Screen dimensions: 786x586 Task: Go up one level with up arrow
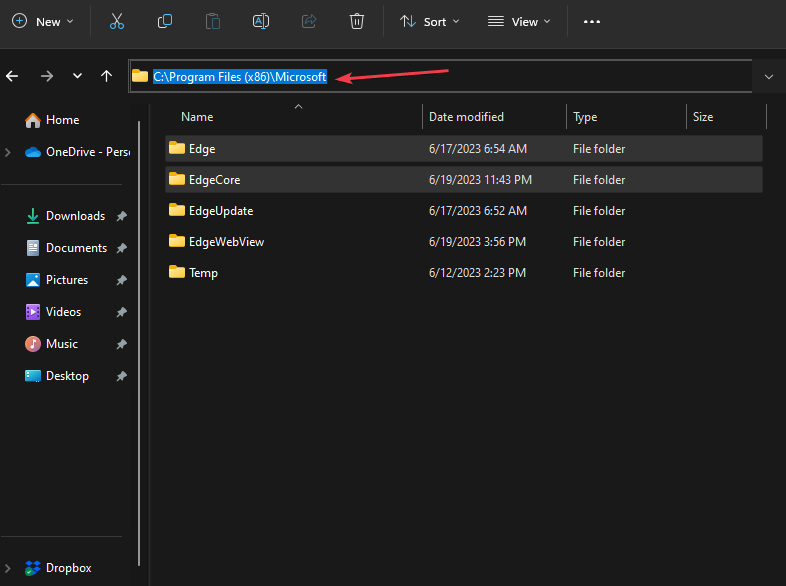tap(106, 76)
